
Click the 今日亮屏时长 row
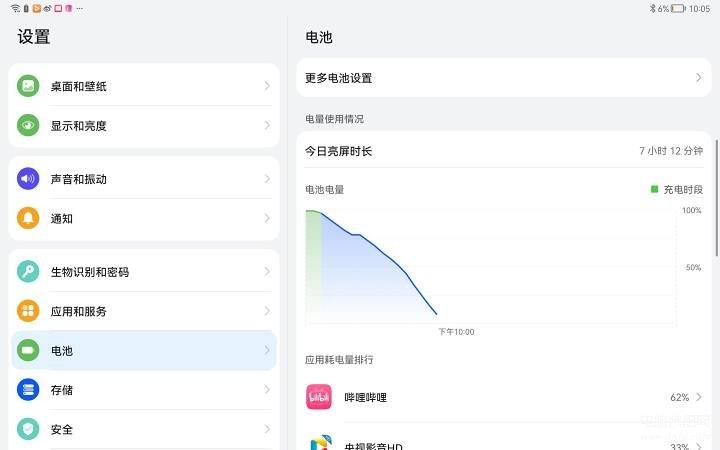pos(504,151)
